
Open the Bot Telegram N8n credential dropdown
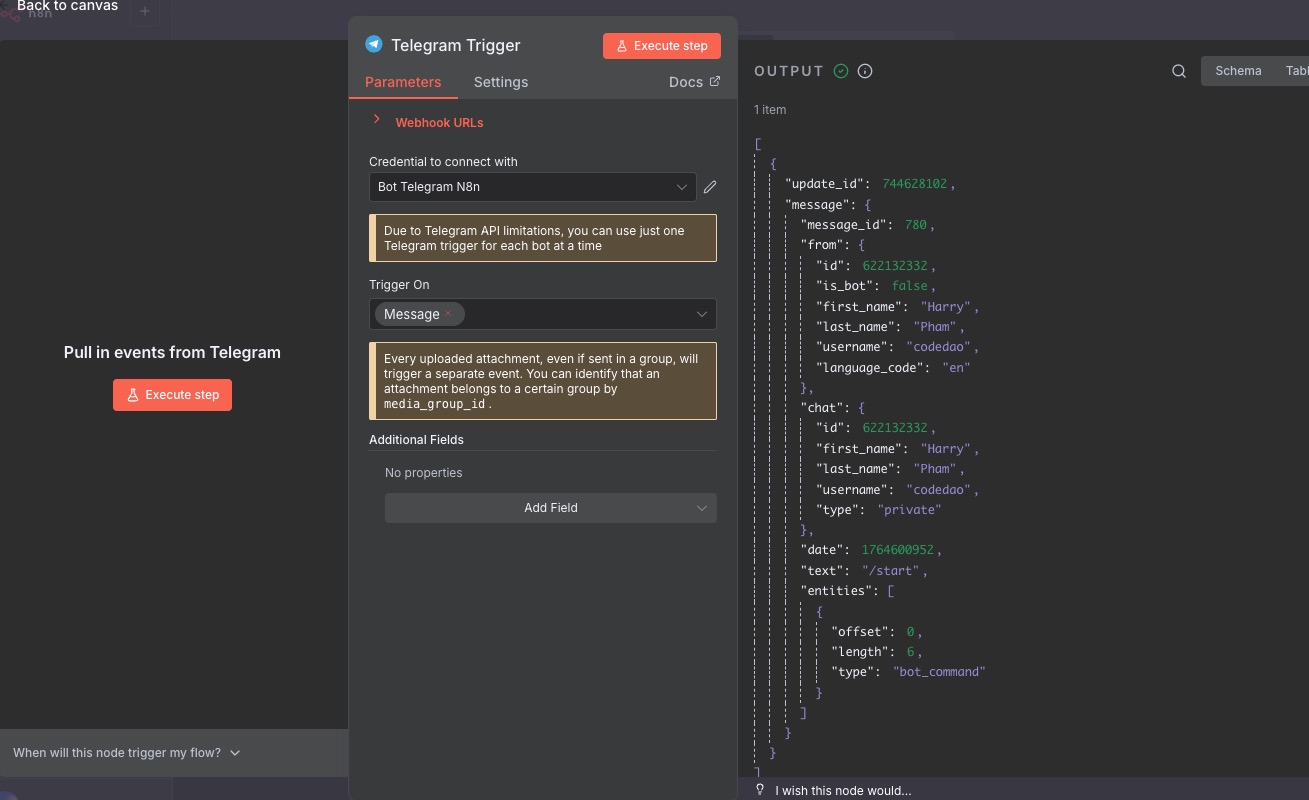pos(532,187)
